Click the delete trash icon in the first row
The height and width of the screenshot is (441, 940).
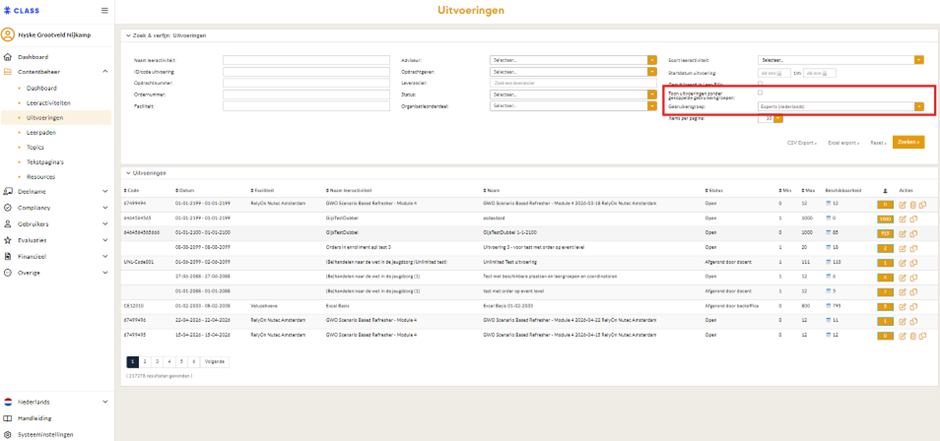coord(912,204)
